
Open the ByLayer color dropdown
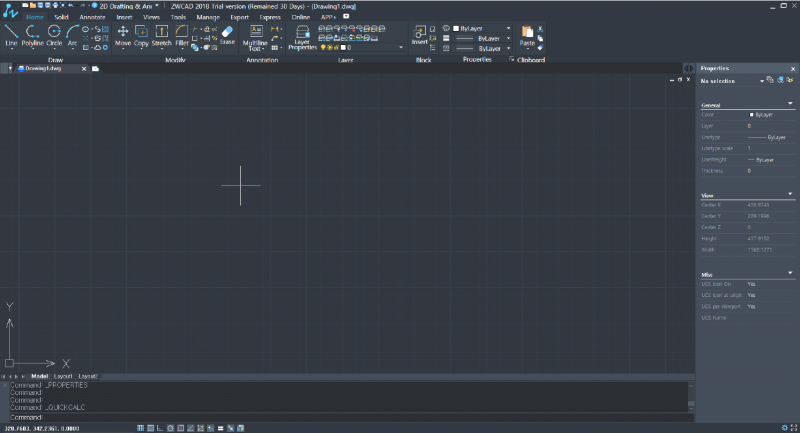508,29
